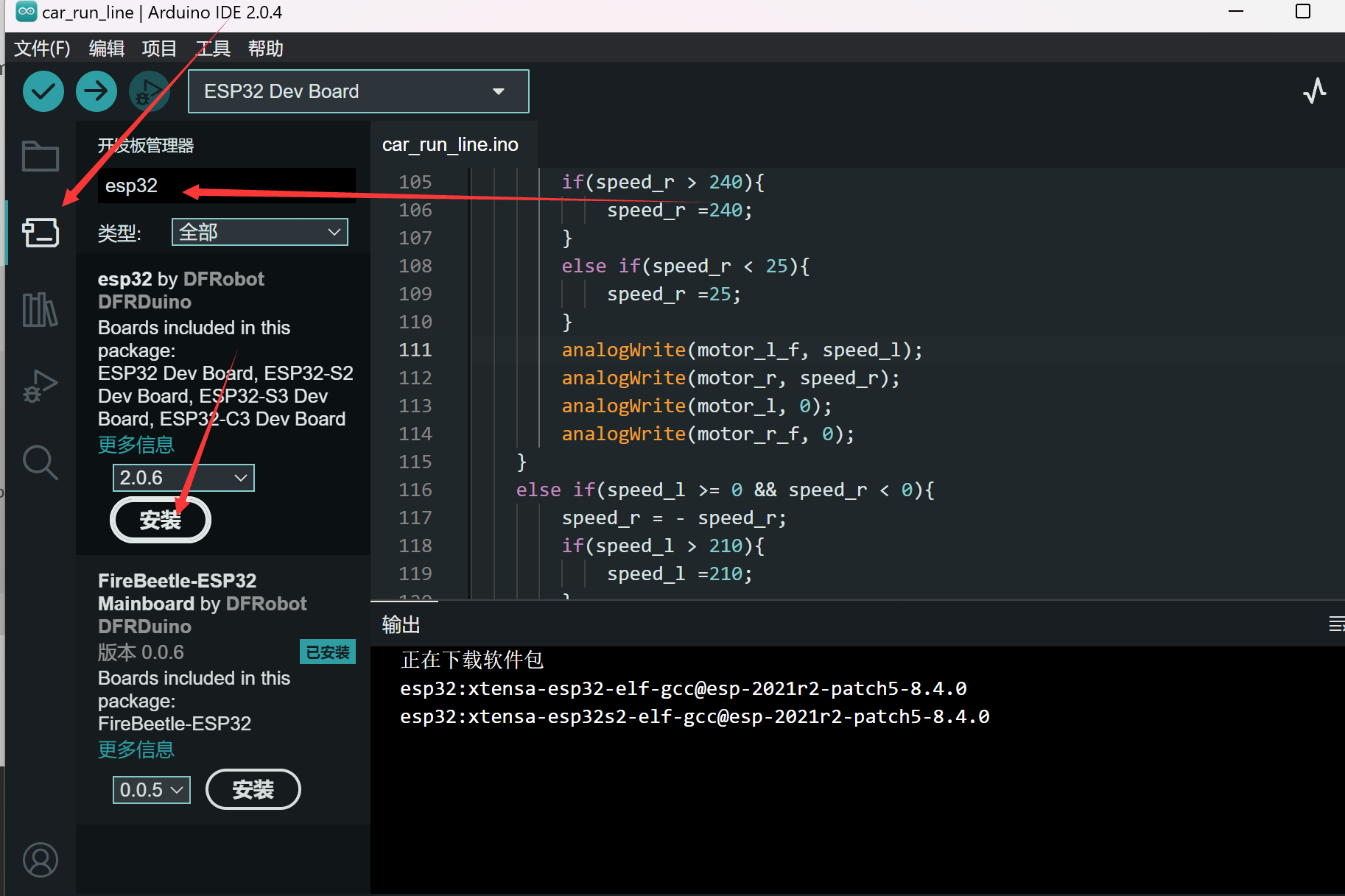
Task: Open the 0.0.5 version dropdown
Action: [x=151, y=790]
